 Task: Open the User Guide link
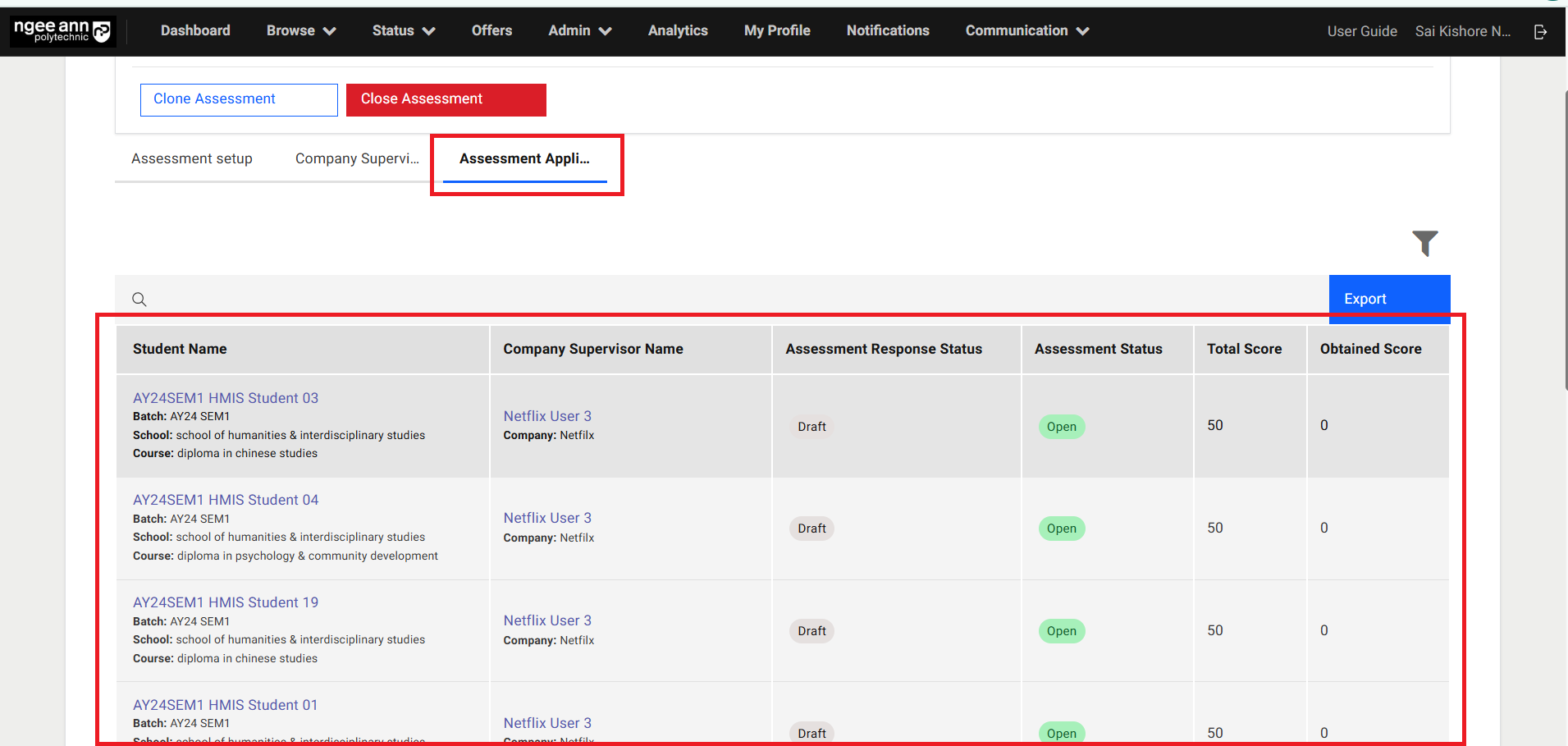tap(1361, 31)
